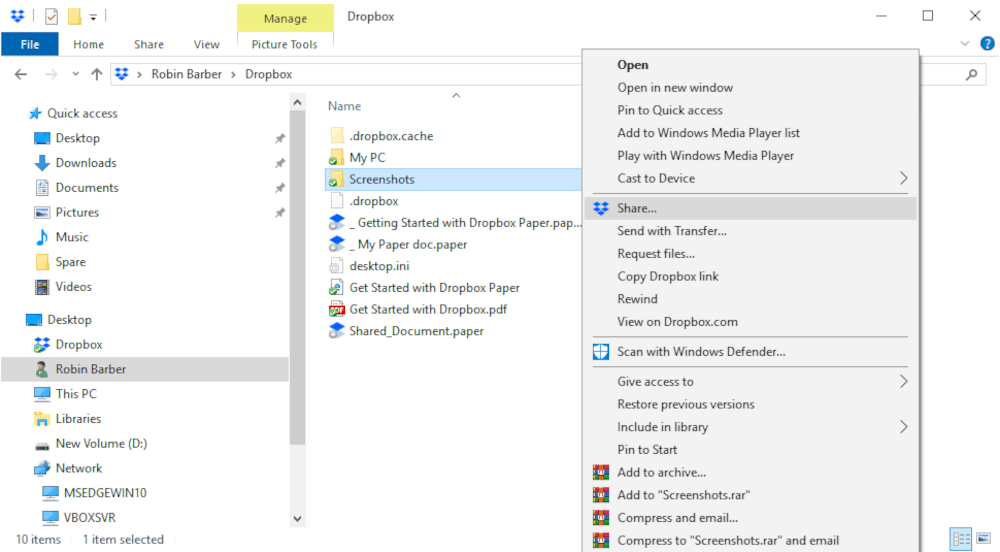Click the Dropbox icon in title bar

(17, 15)
